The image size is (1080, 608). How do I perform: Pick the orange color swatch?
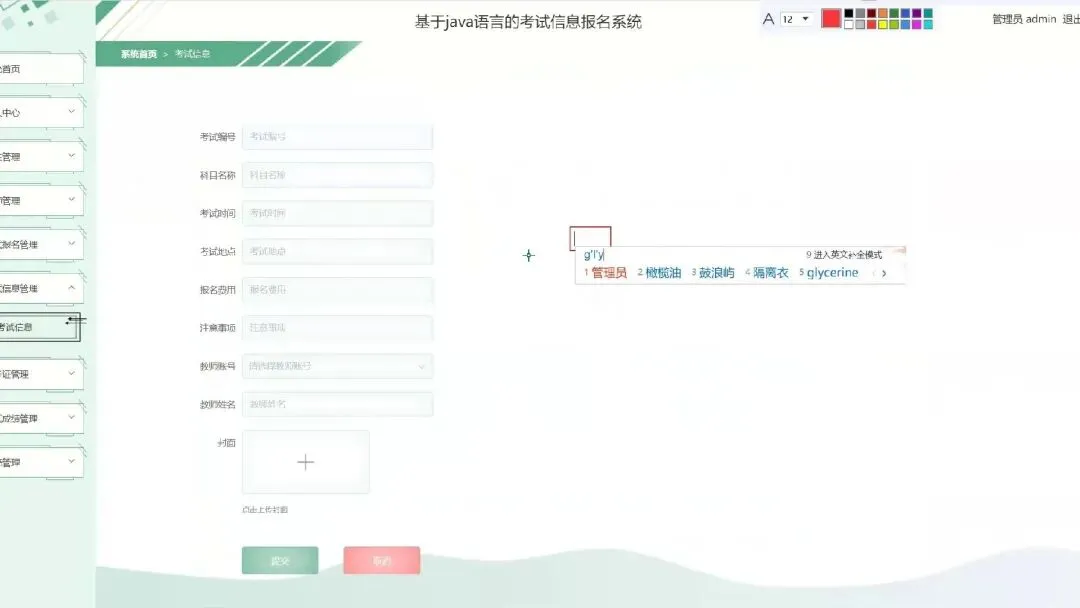tap(883, 13)
